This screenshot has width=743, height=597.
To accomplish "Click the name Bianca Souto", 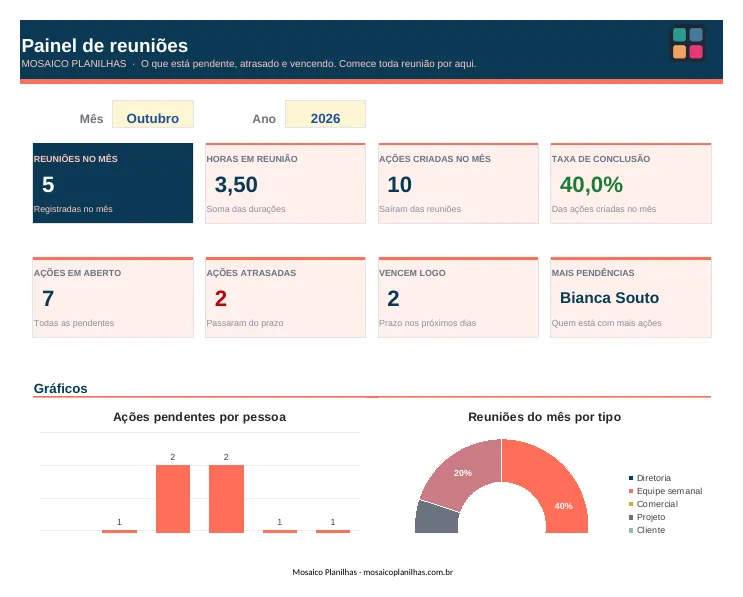I will pyautogui.click(x=609, y=298).
